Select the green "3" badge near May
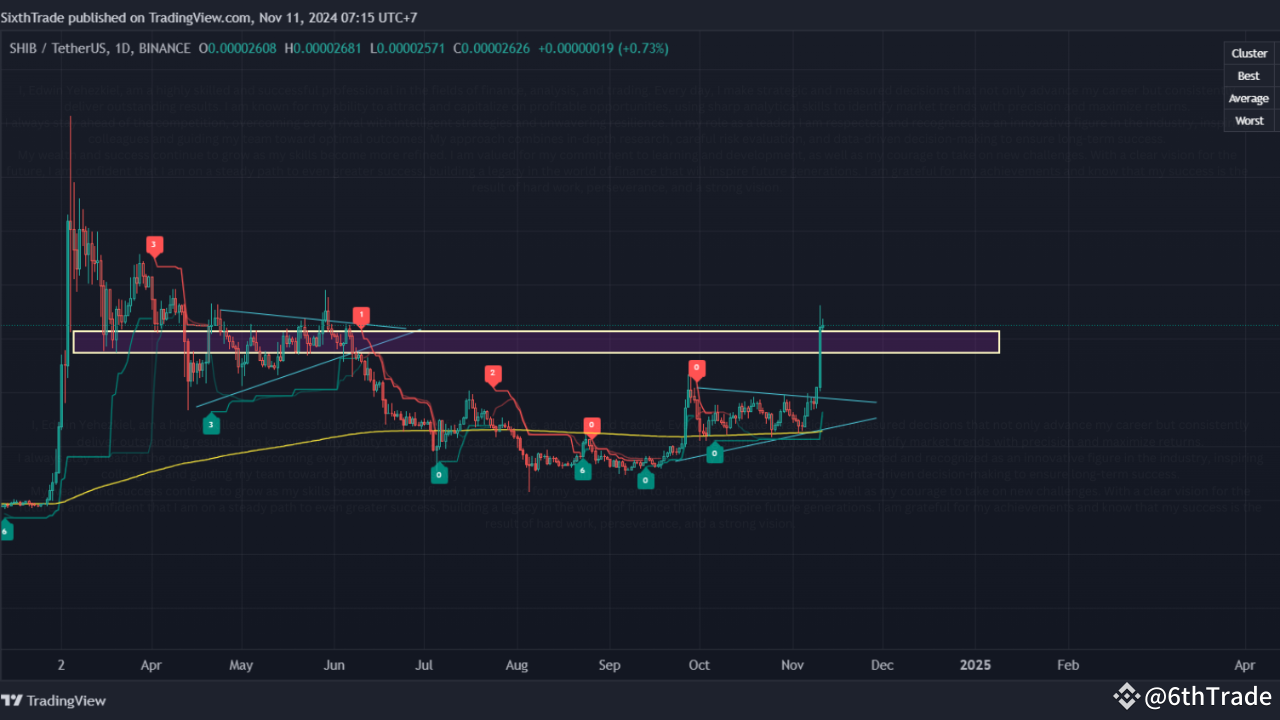1280x720 pixels. pos(211,424)
